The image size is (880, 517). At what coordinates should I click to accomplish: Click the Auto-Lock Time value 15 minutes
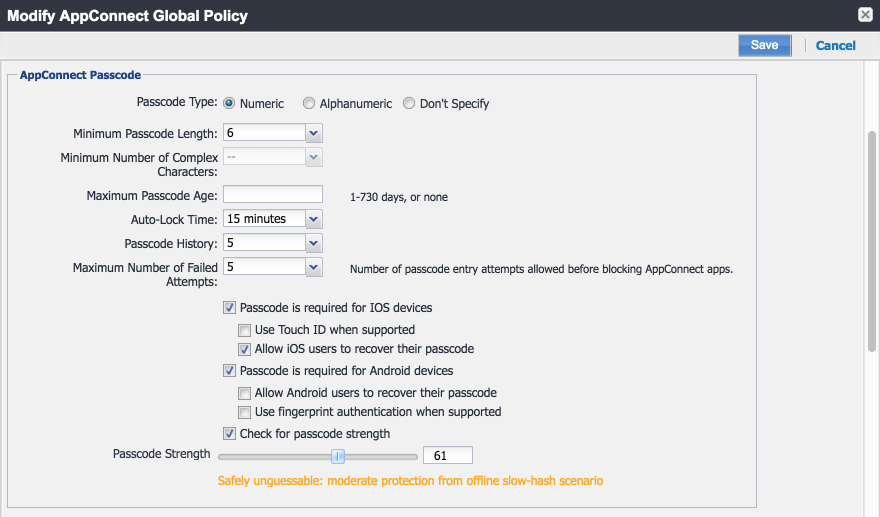coord(264,219)
